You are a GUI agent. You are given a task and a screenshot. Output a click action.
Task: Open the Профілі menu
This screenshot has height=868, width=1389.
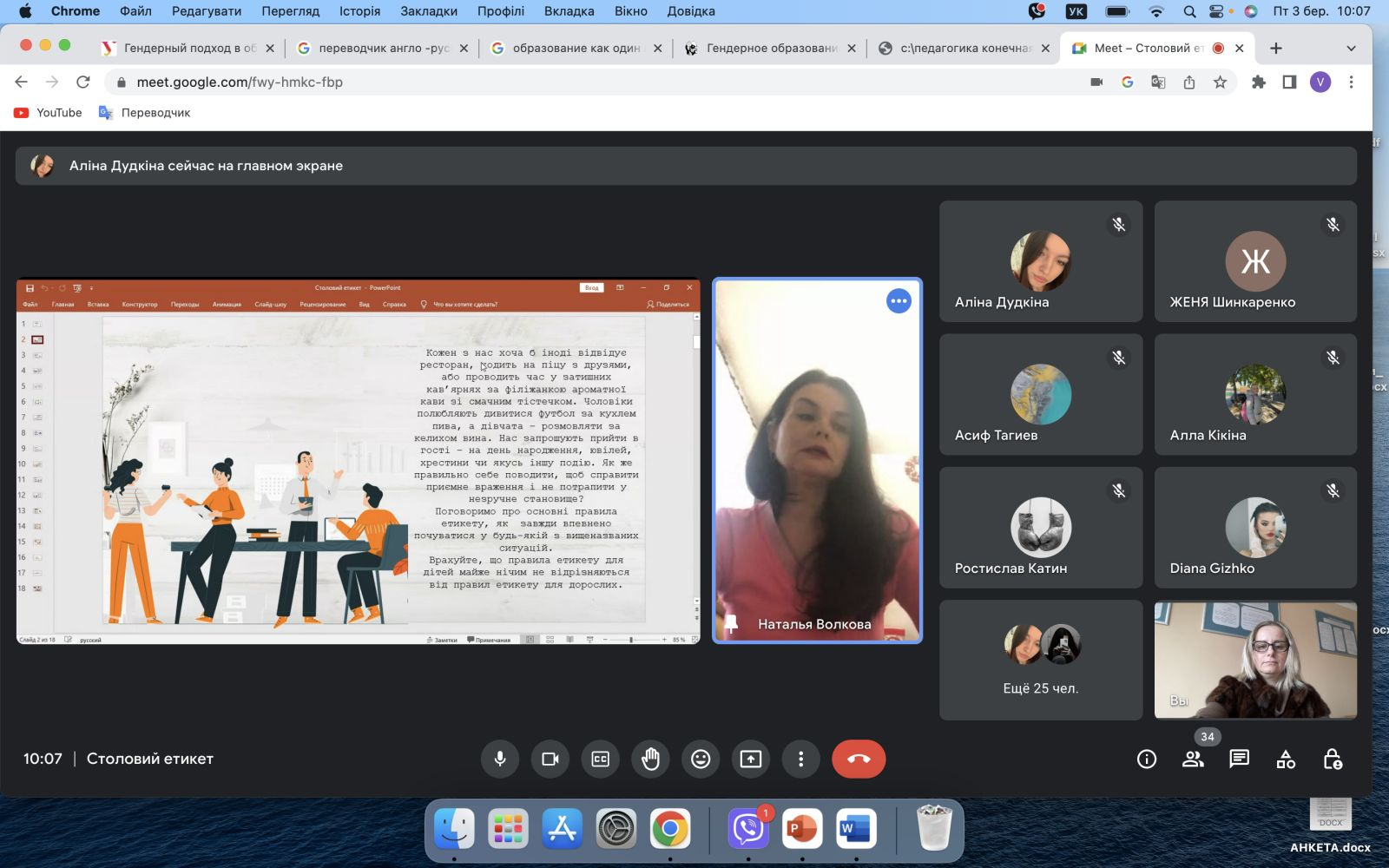(501, 11)
